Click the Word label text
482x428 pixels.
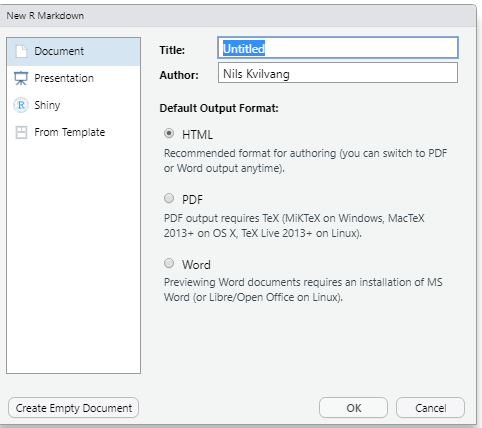point(196,265)
